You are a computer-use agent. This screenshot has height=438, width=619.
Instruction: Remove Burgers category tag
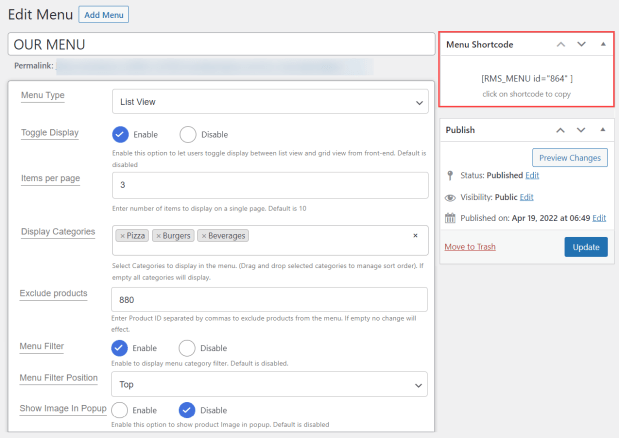tap(158, 236)
